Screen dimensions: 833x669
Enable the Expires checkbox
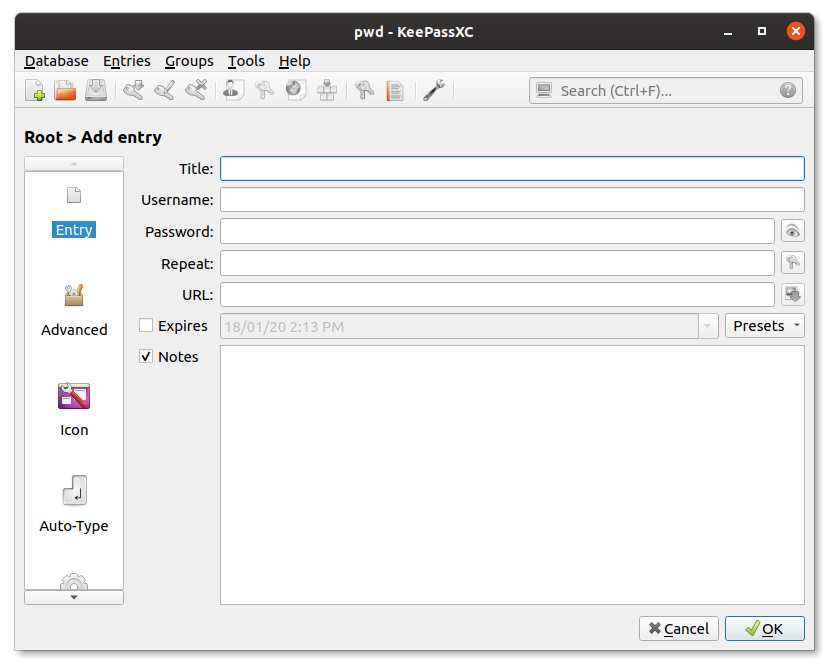[147, 326]
